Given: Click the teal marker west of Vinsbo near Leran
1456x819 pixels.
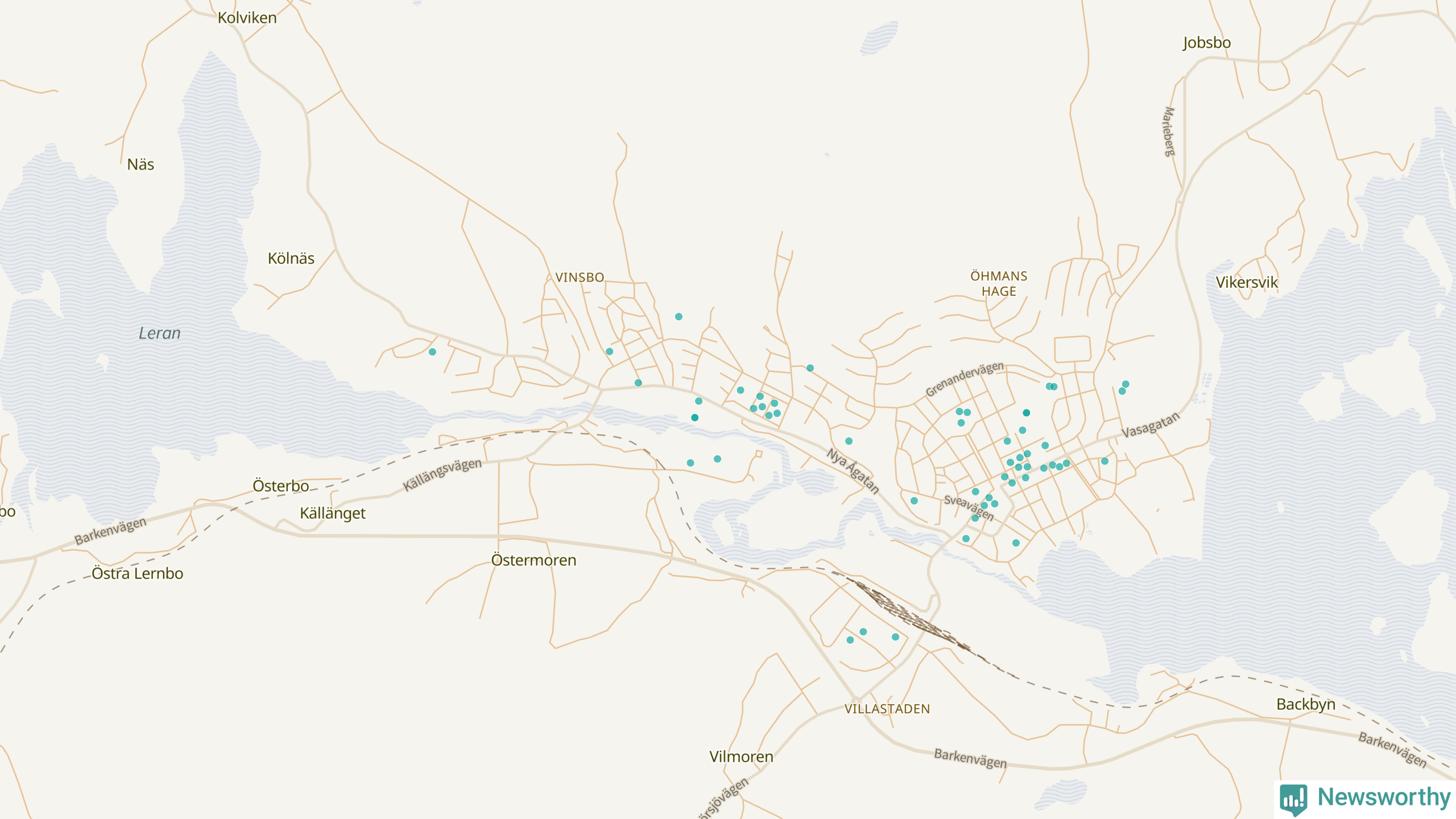Looking at the screenshot, I should [x=432, y=352].
